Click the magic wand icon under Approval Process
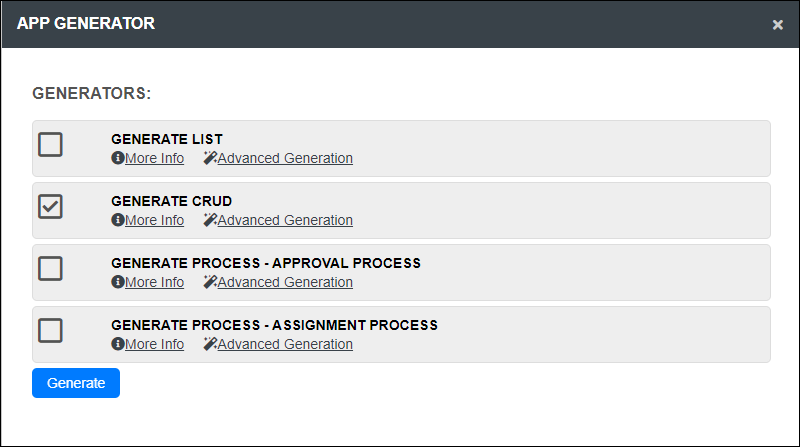Viewport: 800px width, 447px height. pyautogui.click(x=210, y=282)
